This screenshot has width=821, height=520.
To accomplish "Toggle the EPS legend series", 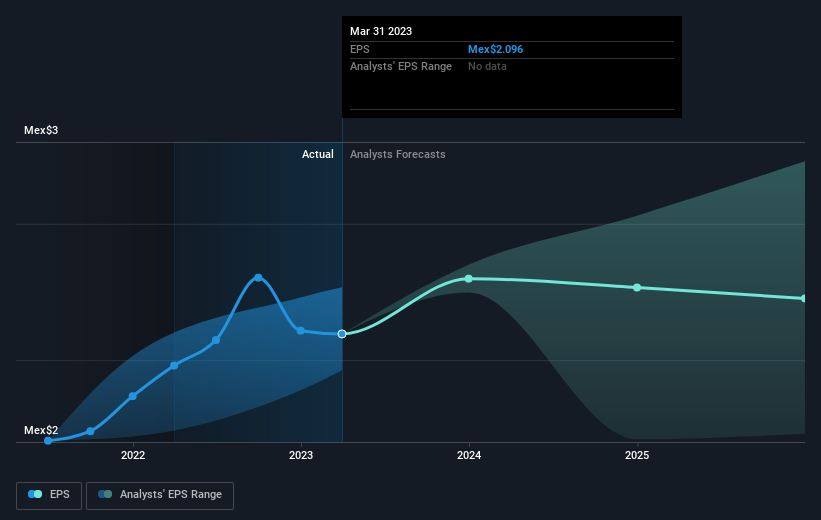I will point(49,495).
